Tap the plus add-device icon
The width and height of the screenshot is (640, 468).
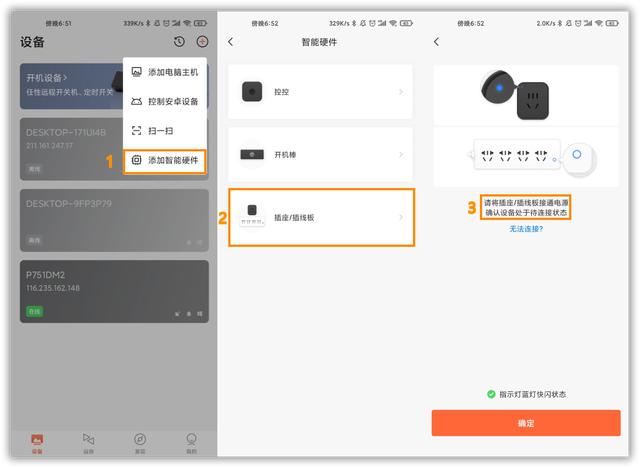202,41
